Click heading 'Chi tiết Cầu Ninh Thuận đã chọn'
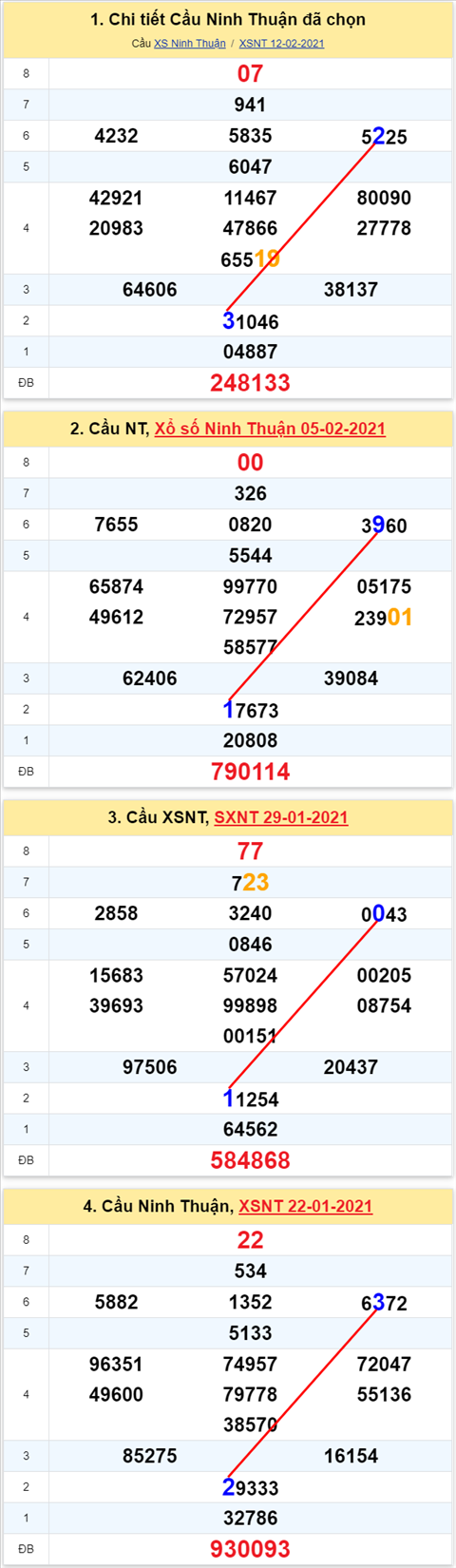The image size is (456, 1568). click(228, 19)
